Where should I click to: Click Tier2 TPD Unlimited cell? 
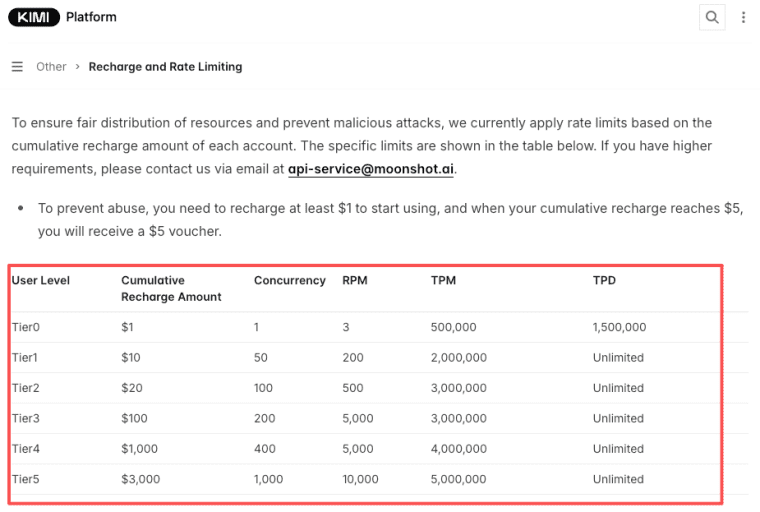coord(618,388)
